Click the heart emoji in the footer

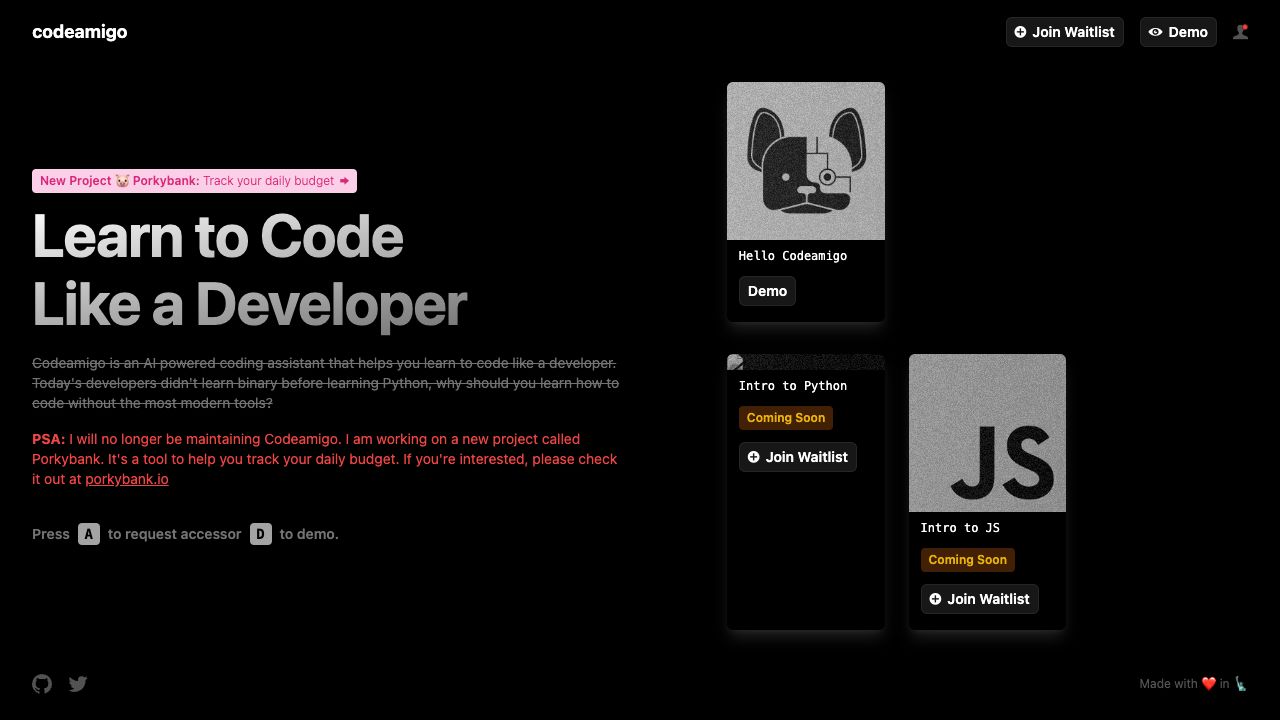pyautogui.click(x=1208, y=684)
